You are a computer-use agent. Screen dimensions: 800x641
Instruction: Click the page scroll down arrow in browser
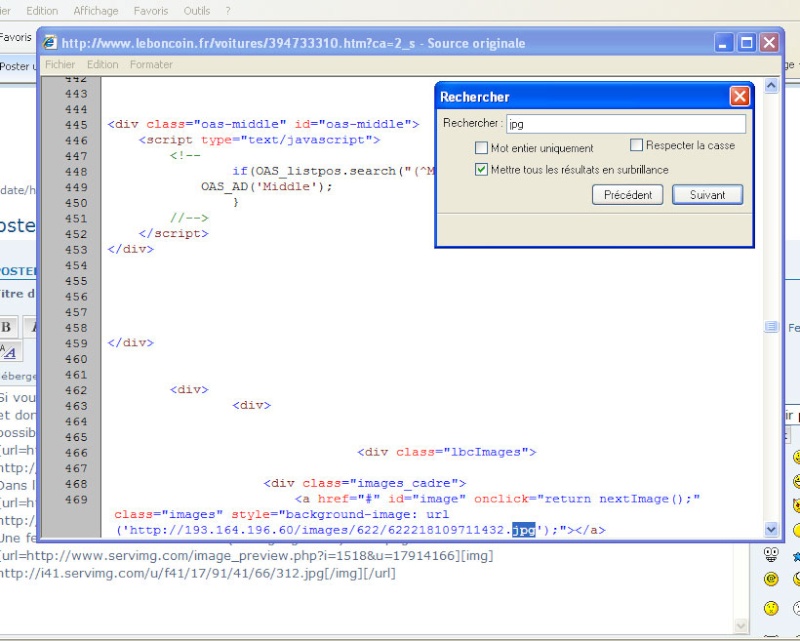click(741, 625)
